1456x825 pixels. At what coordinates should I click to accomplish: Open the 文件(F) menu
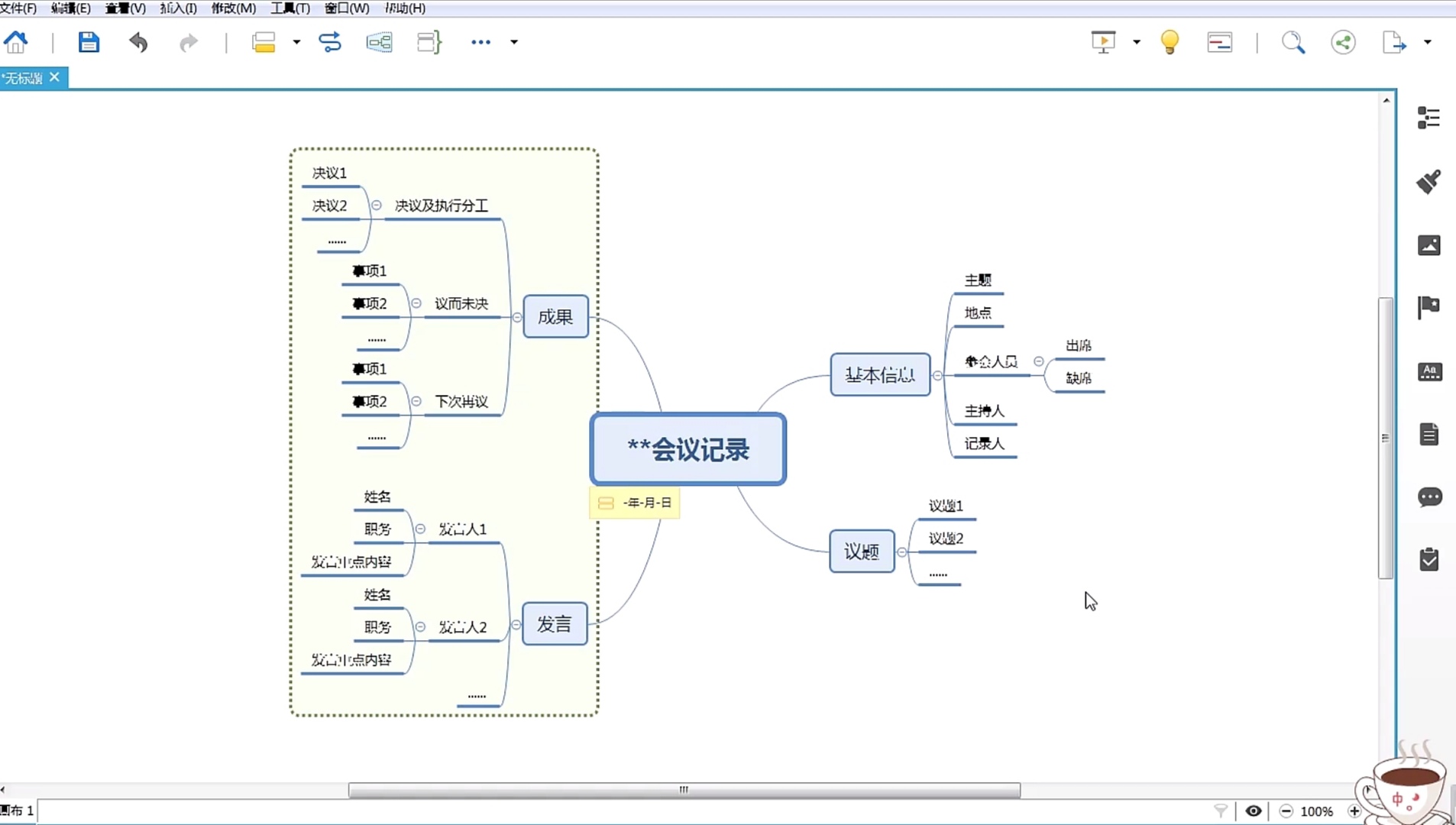pyautogui.click(x=18, y=8)
